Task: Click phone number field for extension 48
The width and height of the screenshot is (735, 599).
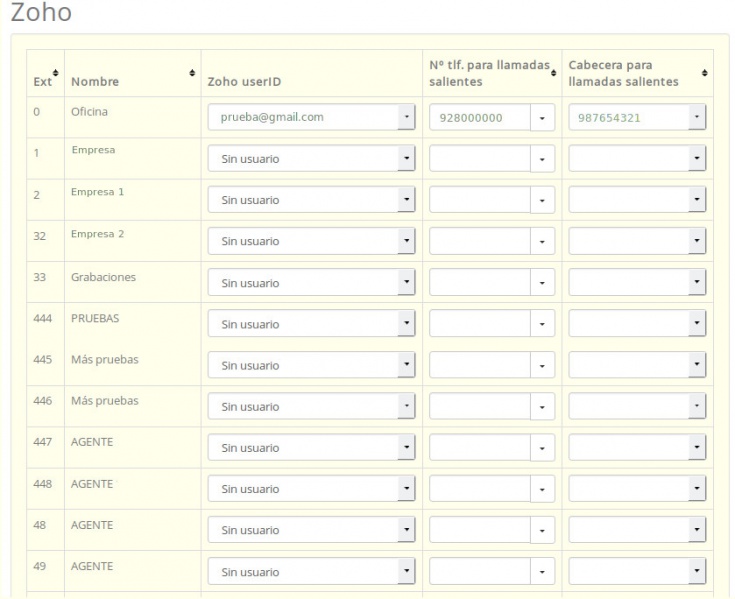Action: 479,531
